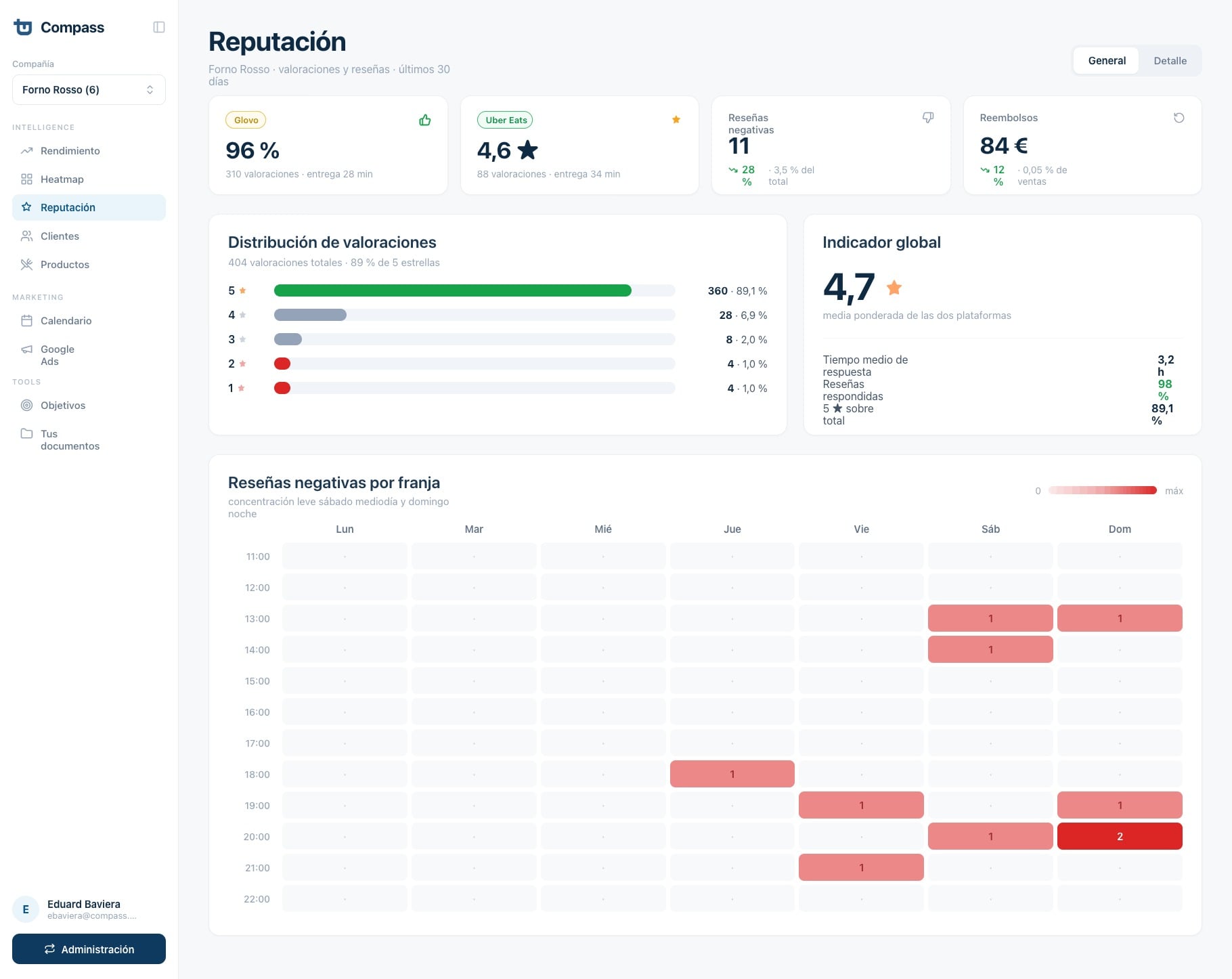Click the Productos utensils icon
The image size is (1232, 979).
(x=26, y=265)
